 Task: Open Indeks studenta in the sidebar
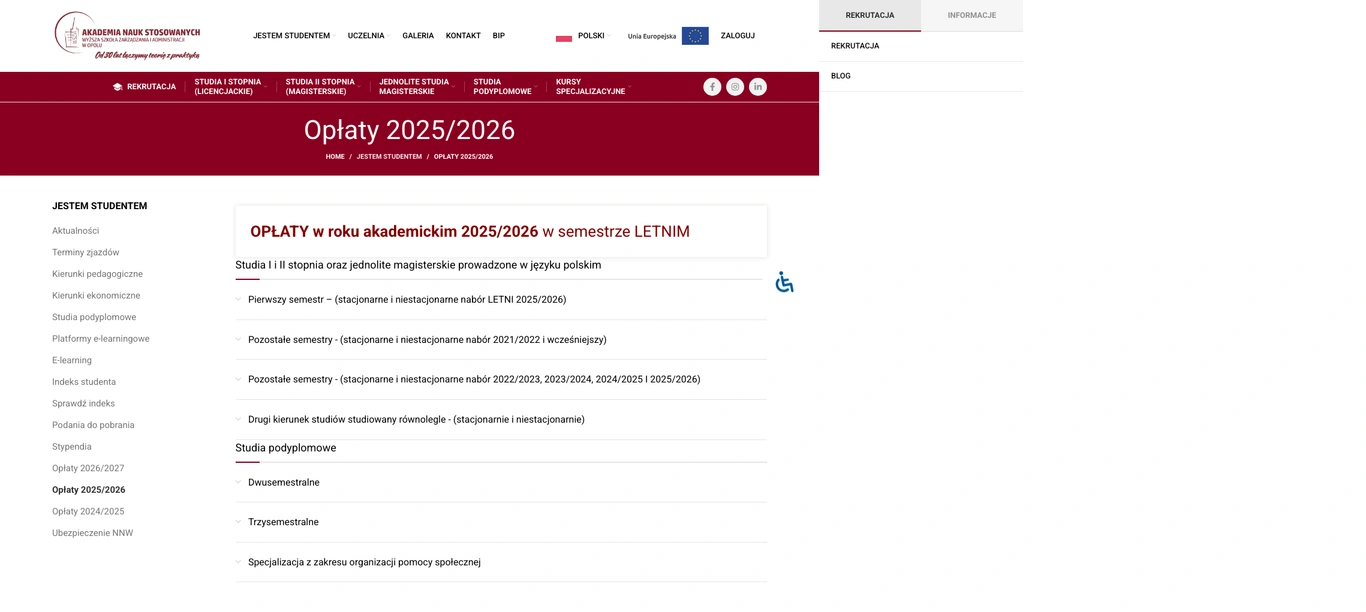click(x=84, y=382)
